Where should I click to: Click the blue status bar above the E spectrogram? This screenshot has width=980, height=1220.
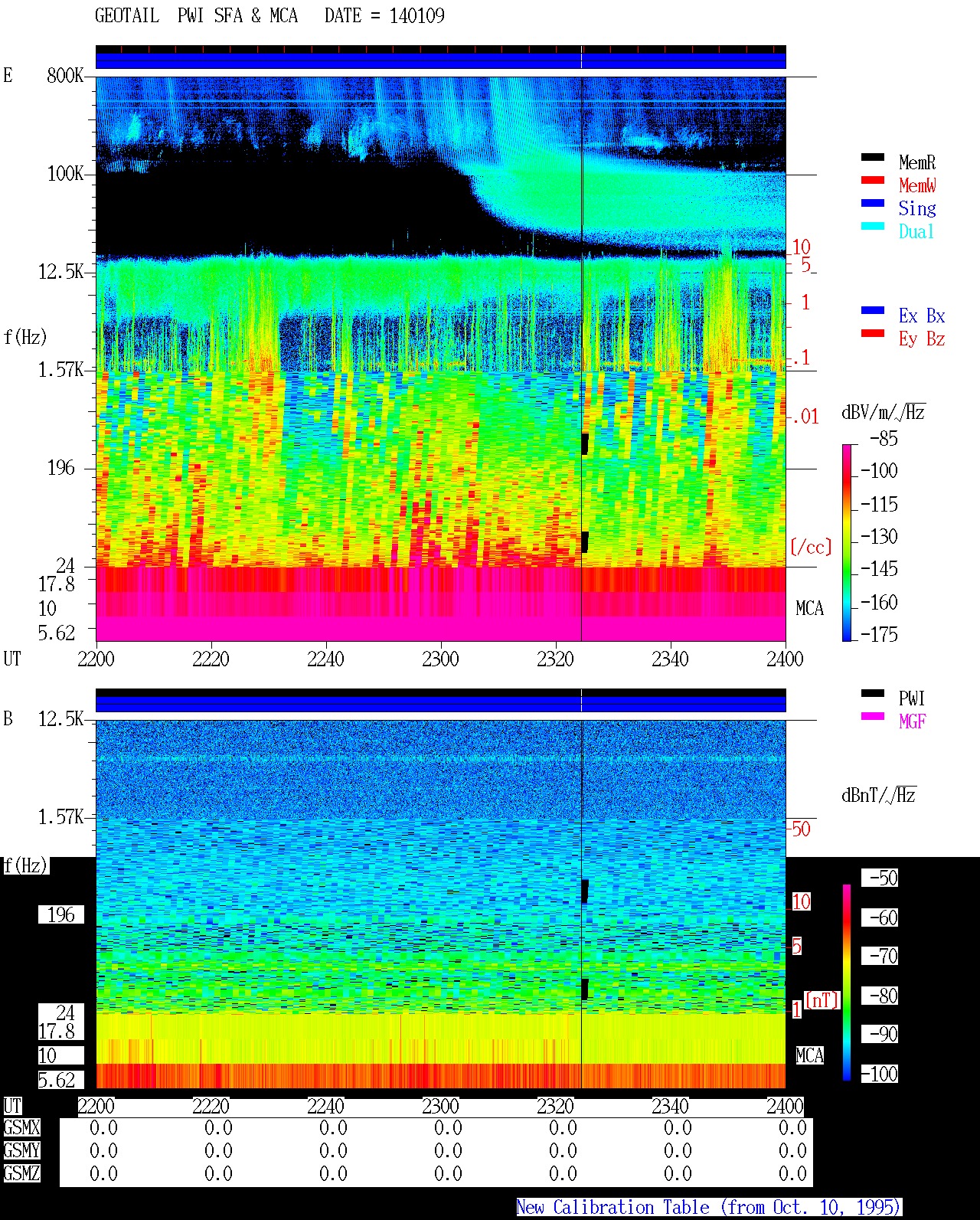(441, 61)
